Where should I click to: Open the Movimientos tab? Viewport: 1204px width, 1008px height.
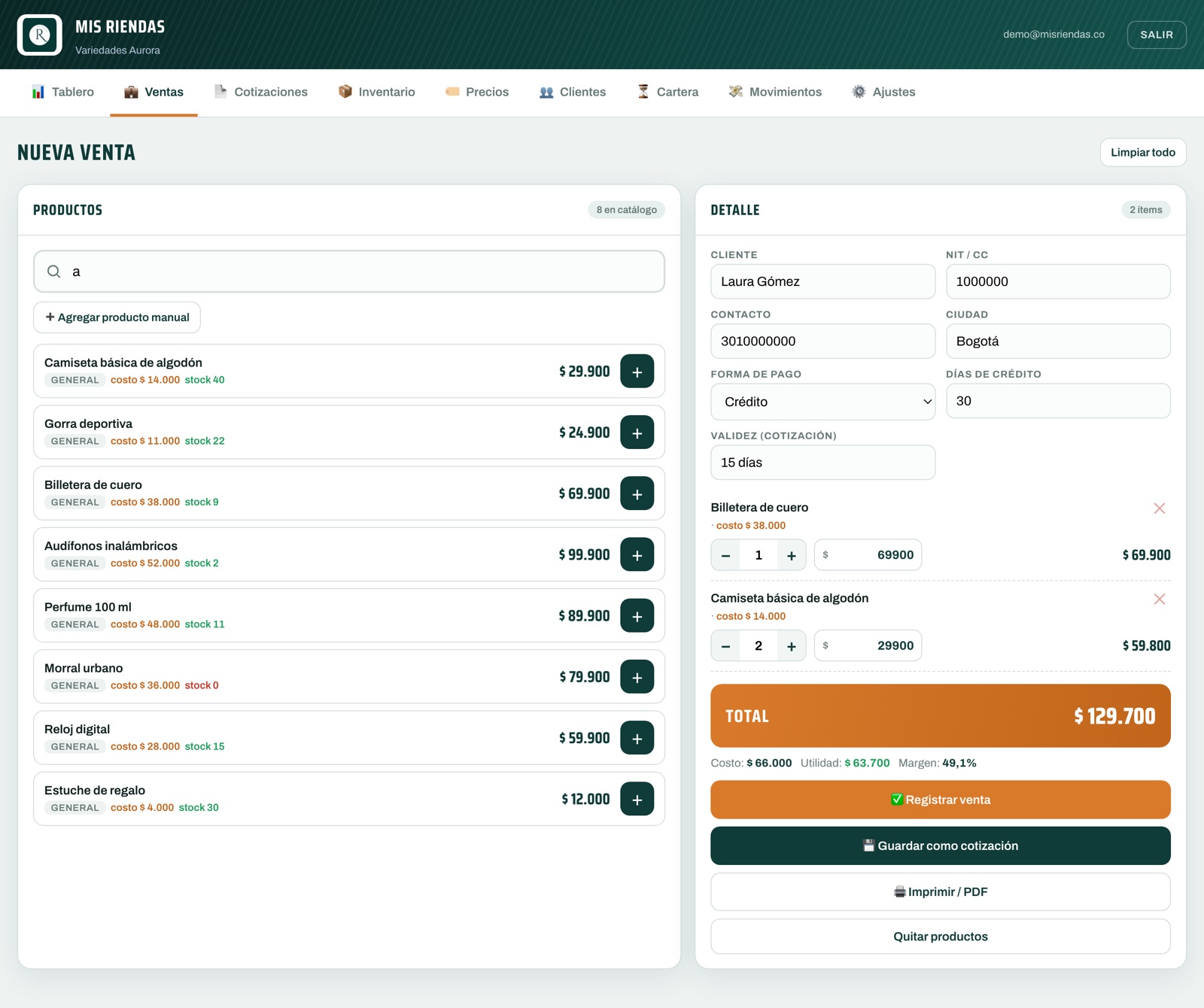[775, 92]
